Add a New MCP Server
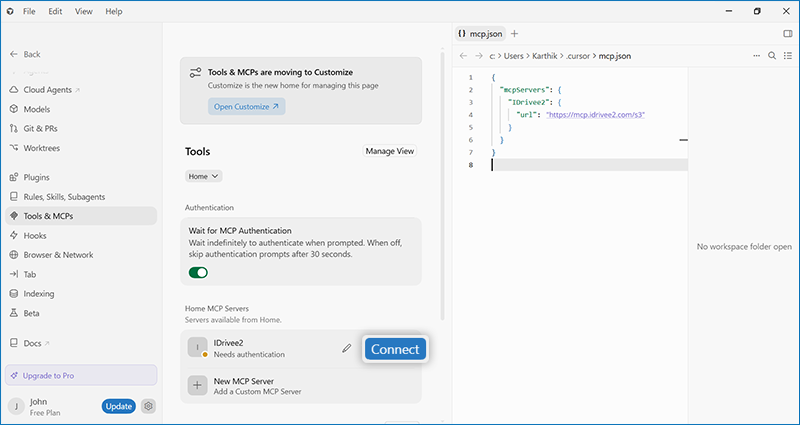 click(x=301, y=386)
